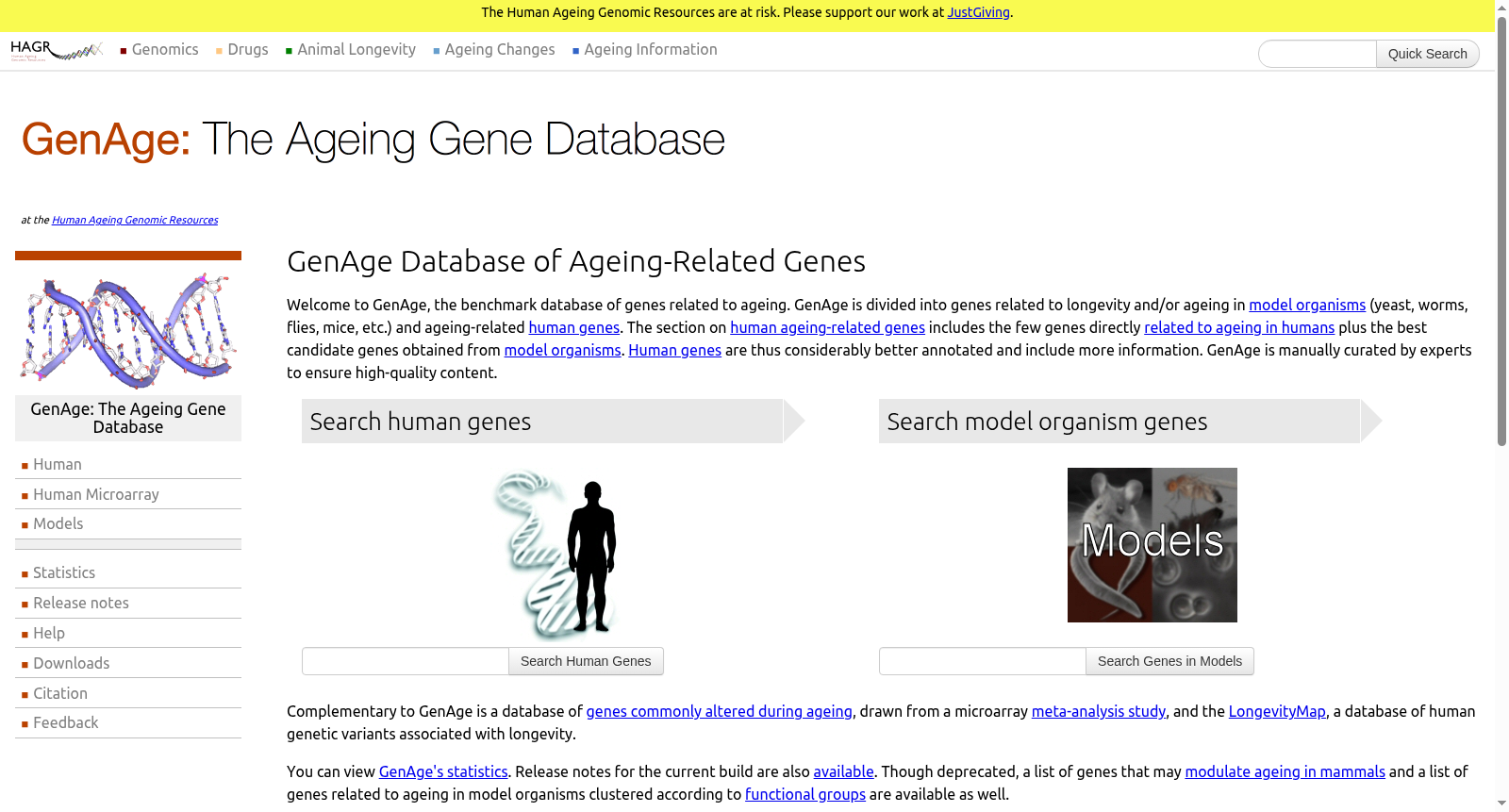Open 'genes commonly altered during ageing' link
1509x812 pixels.
tap(719, 711)
